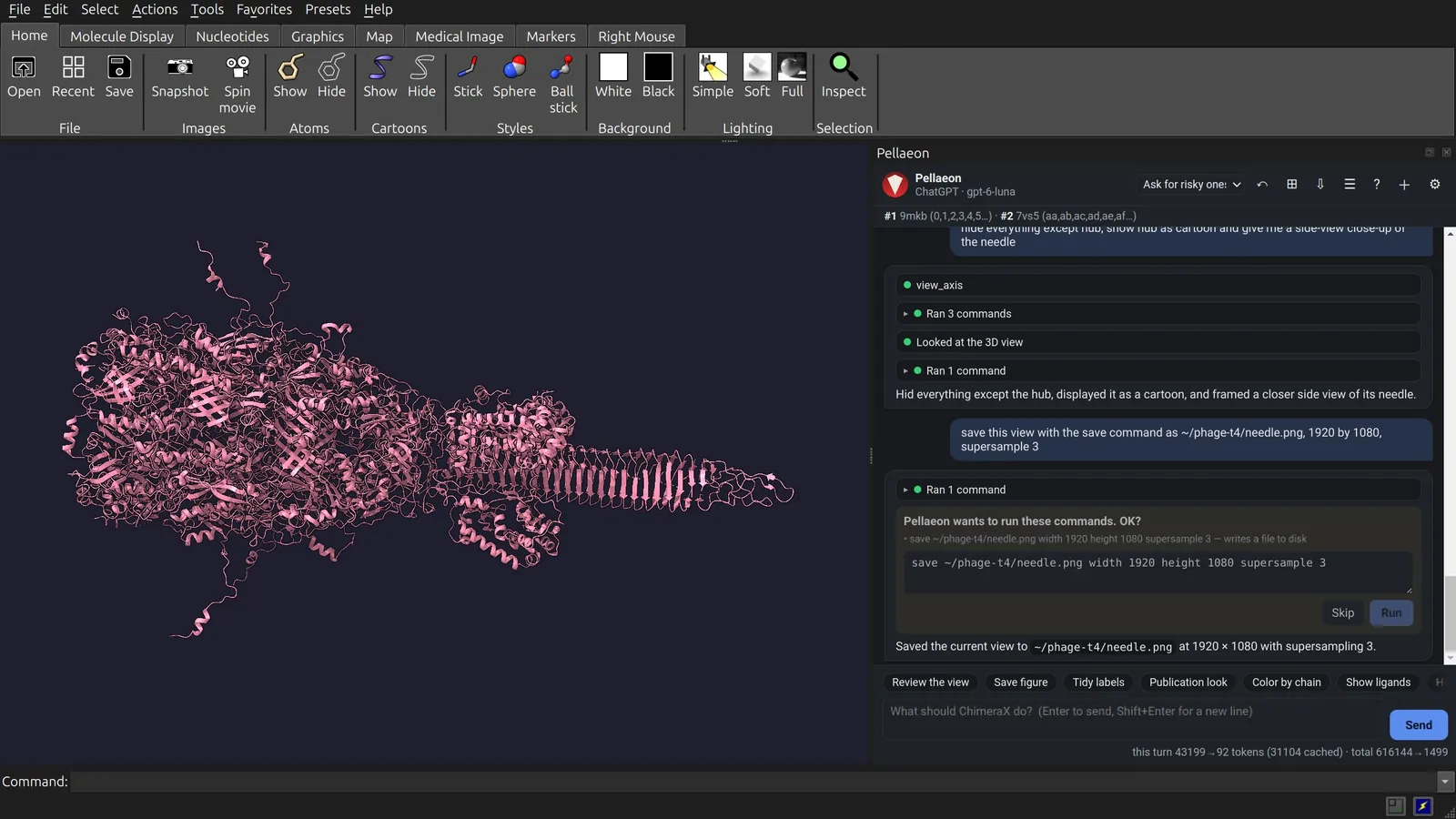Open the Presets menu
The width and height of the screenshot is (1456, 819).
328,9
